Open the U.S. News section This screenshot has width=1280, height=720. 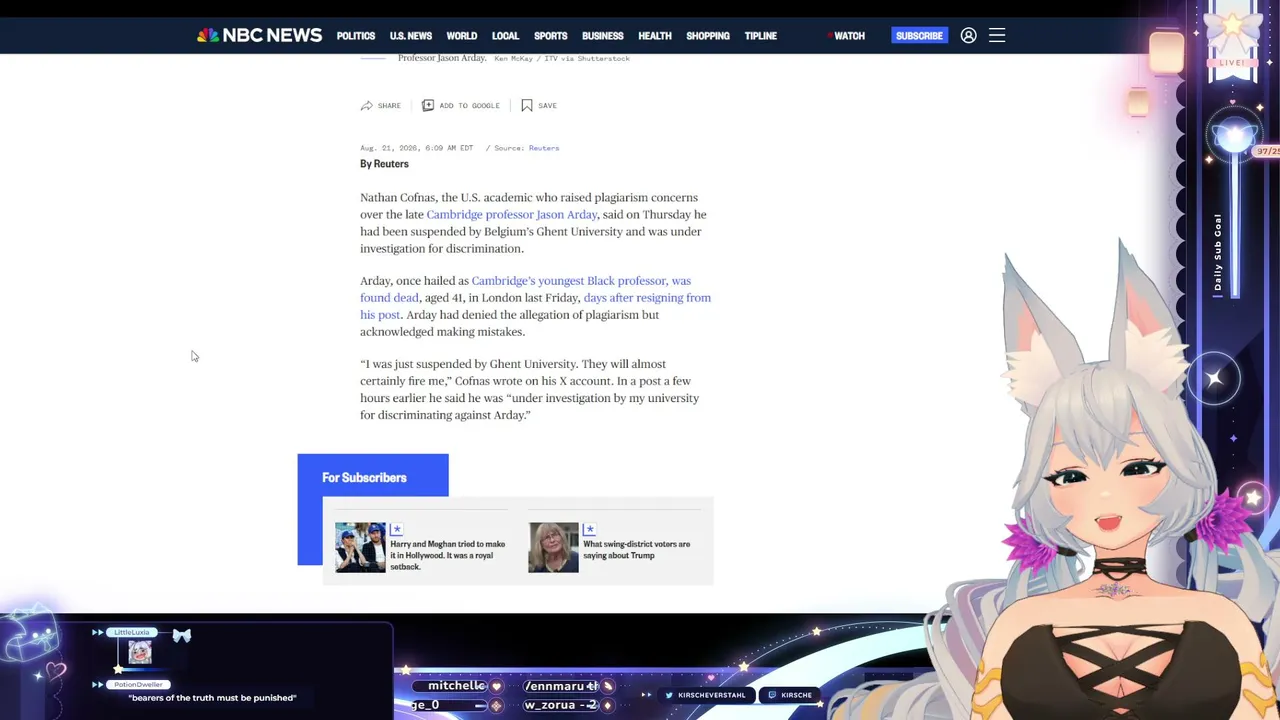click(411, 36)
